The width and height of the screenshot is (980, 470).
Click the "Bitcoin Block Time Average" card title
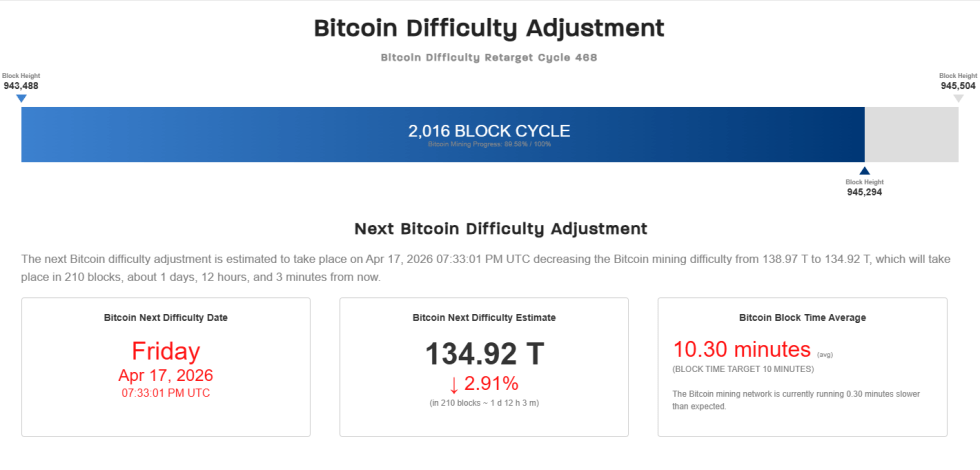pyautogui.click(x=802, y=317)
